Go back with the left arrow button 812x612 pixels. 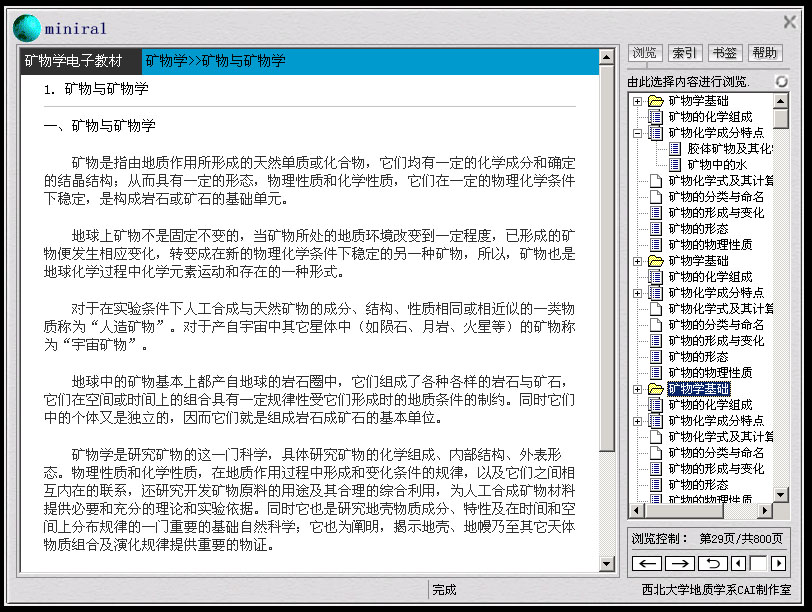pos(646,563)
